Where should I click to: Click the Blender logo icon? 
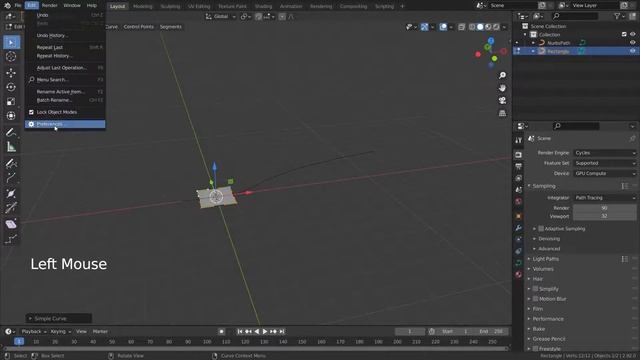point(7,5)
